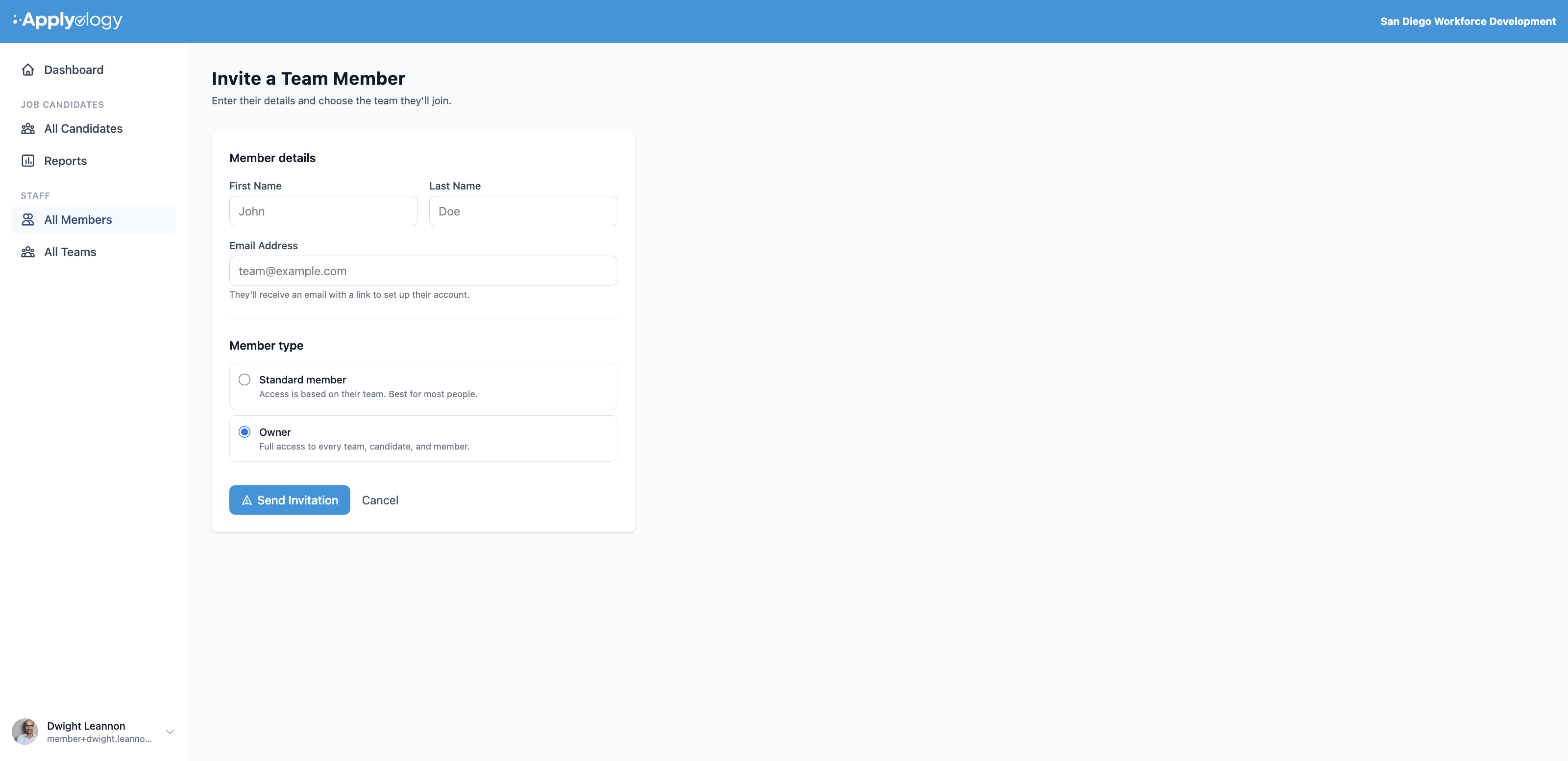
Task: Click the Reports chart icon
Action: (x=28, y=161)
